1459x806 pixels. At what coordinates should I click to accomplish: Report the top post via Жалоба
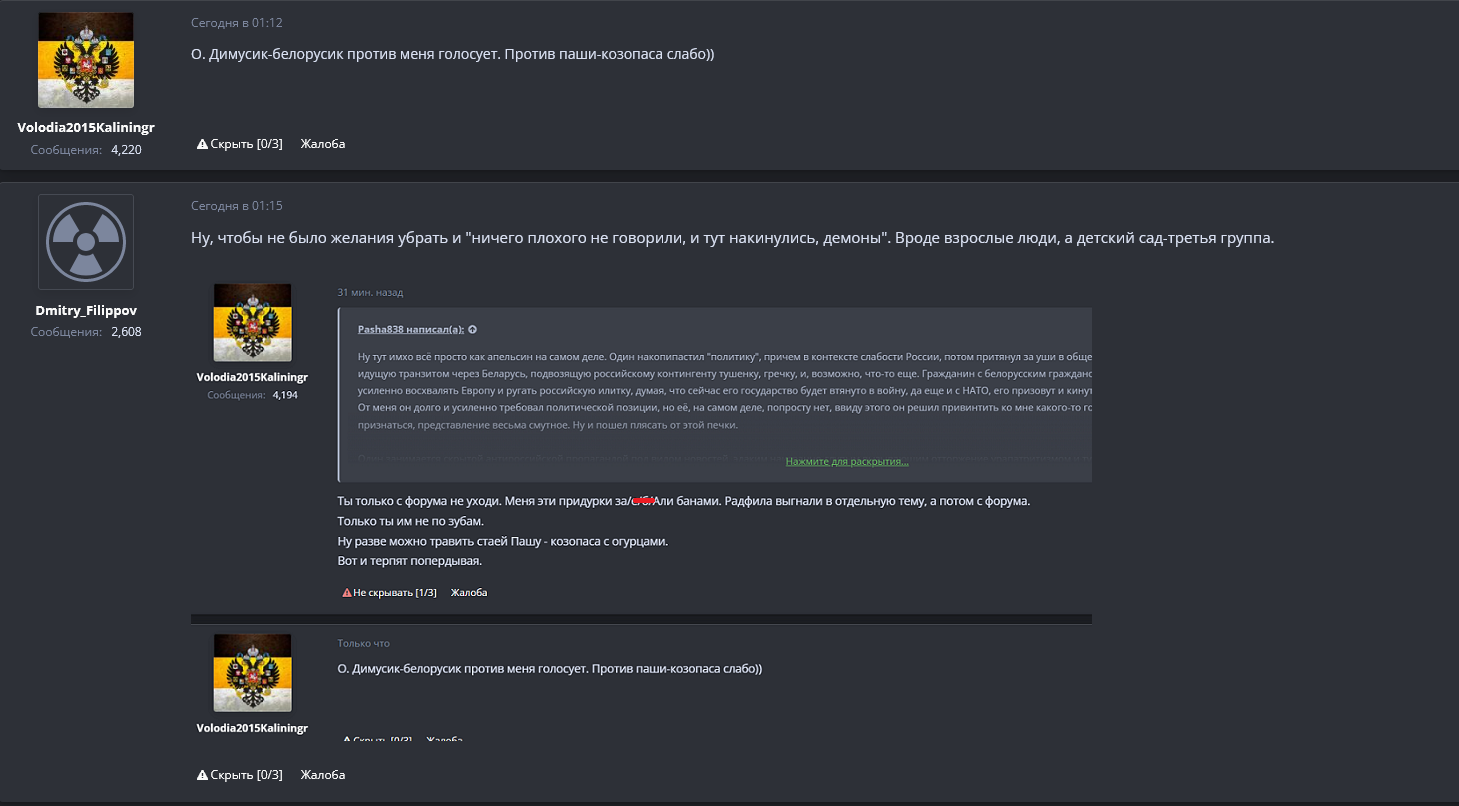(x=322, y=143)
